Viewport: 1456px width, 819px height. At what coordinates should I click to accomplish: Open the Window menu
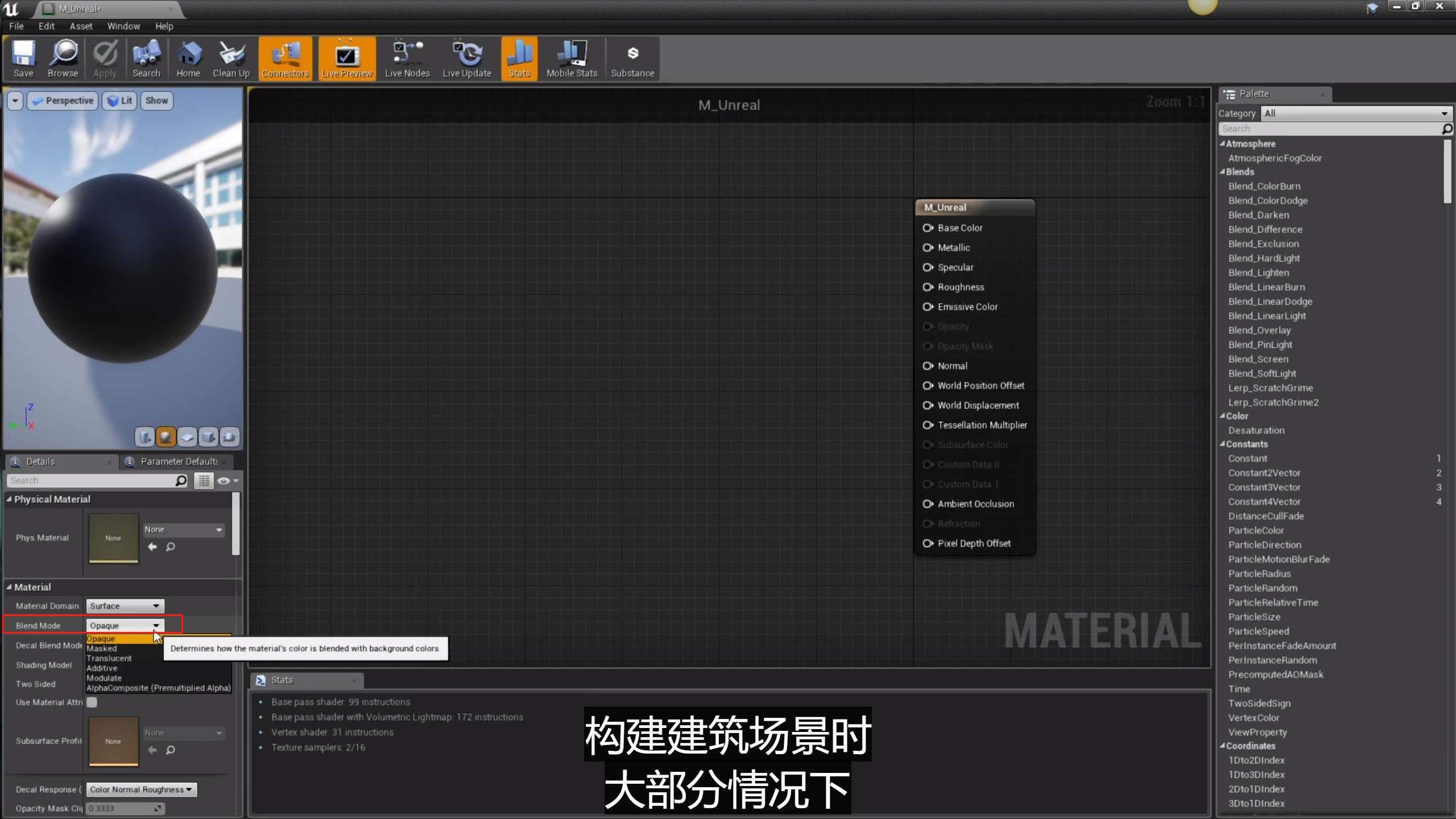click(123, 26)
